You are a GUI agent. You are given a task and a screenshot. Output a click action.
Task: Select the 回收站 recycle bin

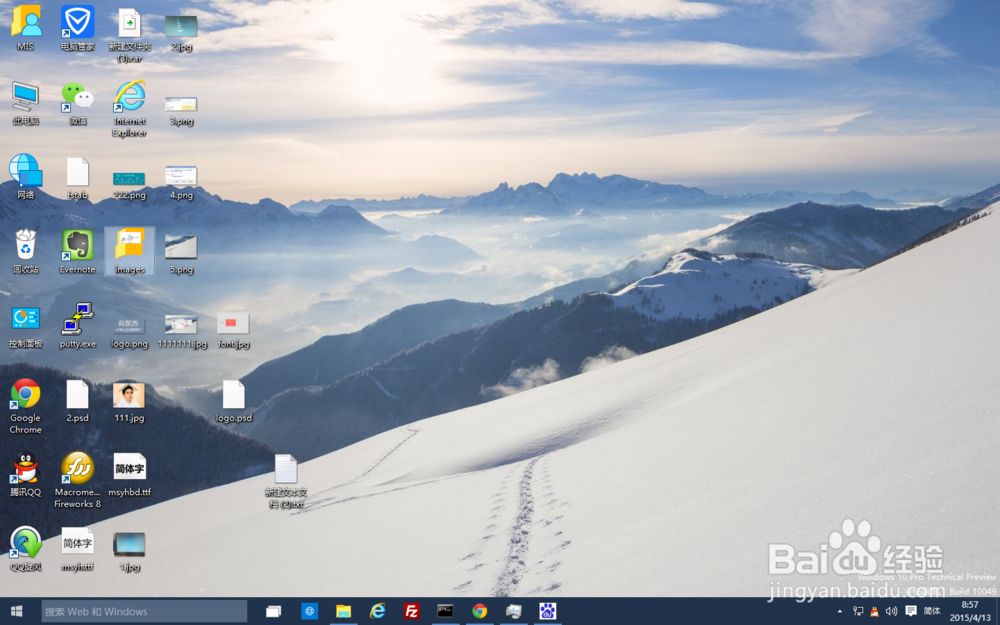pos(26,251)
